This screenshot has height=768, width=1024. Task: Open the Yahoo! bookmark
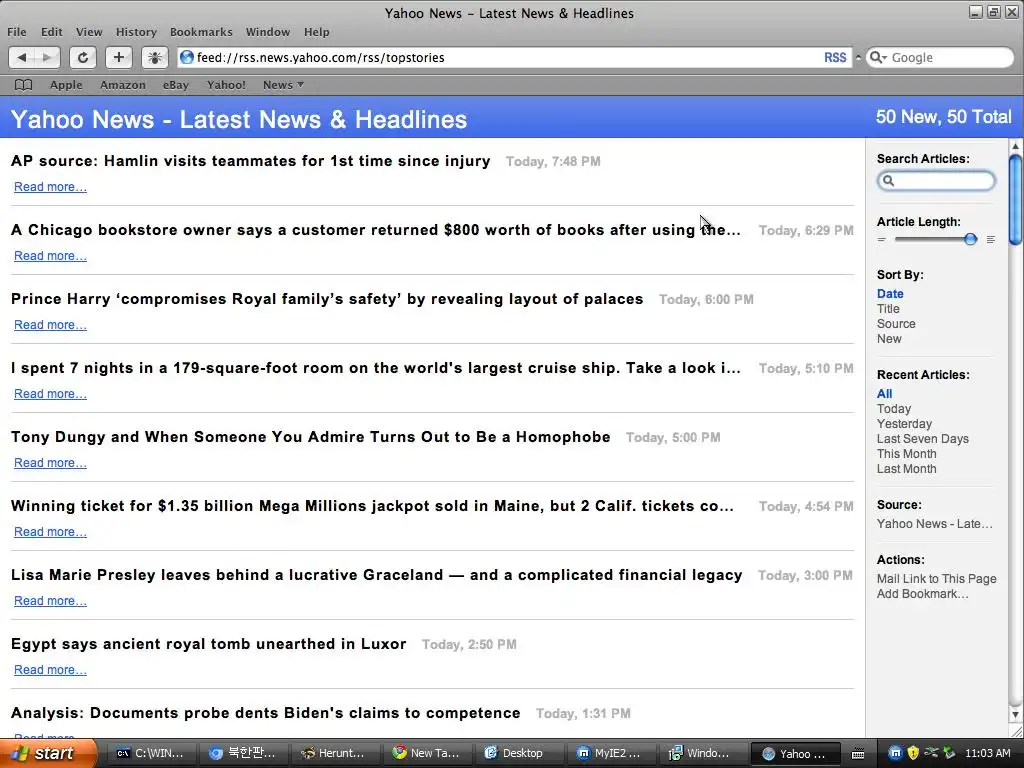coord(226,85)
